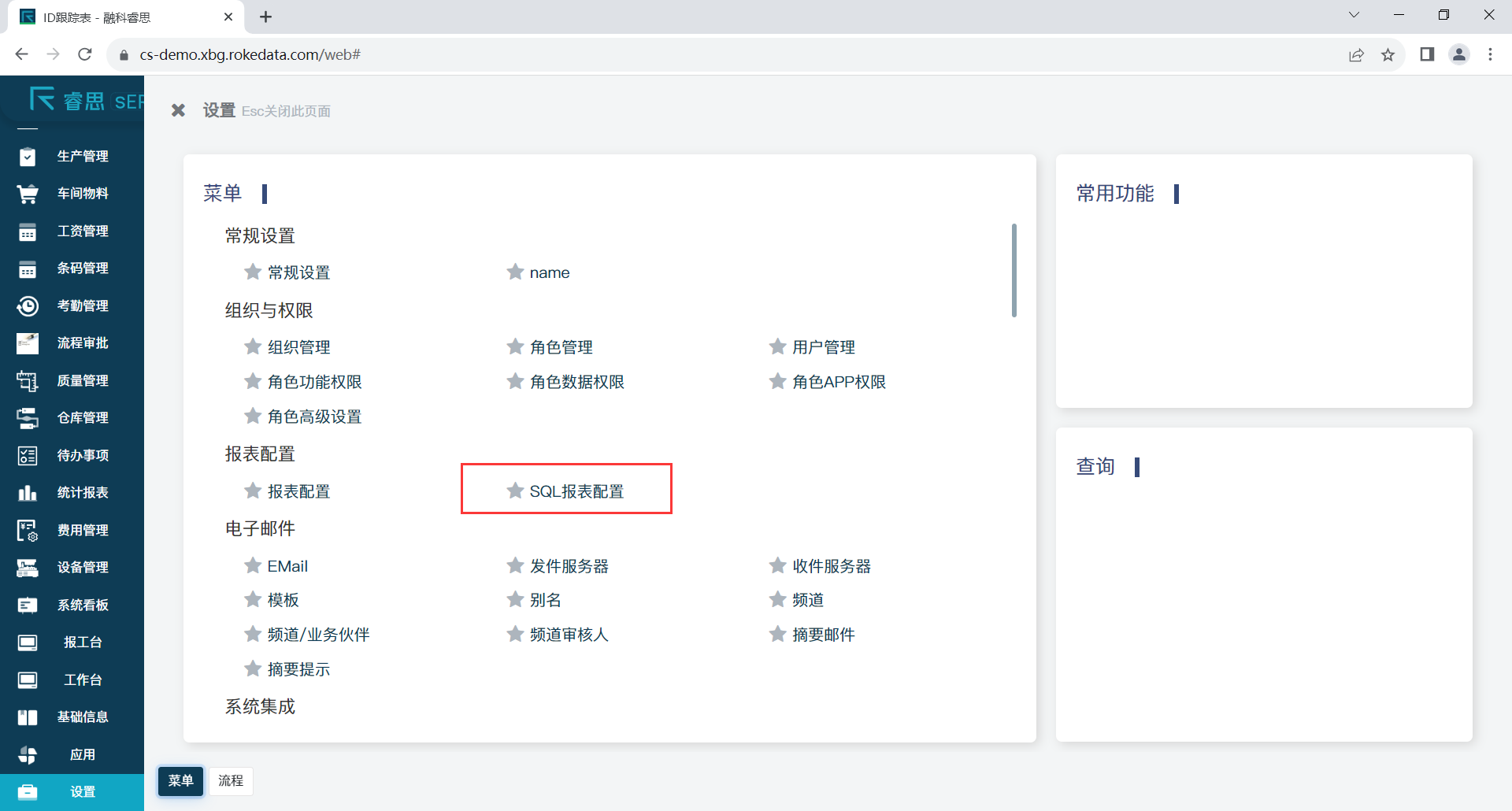Screen dimensions: 1512x811
Task: Toggle the favorite star beside 发件服务器
Action: 515,565
